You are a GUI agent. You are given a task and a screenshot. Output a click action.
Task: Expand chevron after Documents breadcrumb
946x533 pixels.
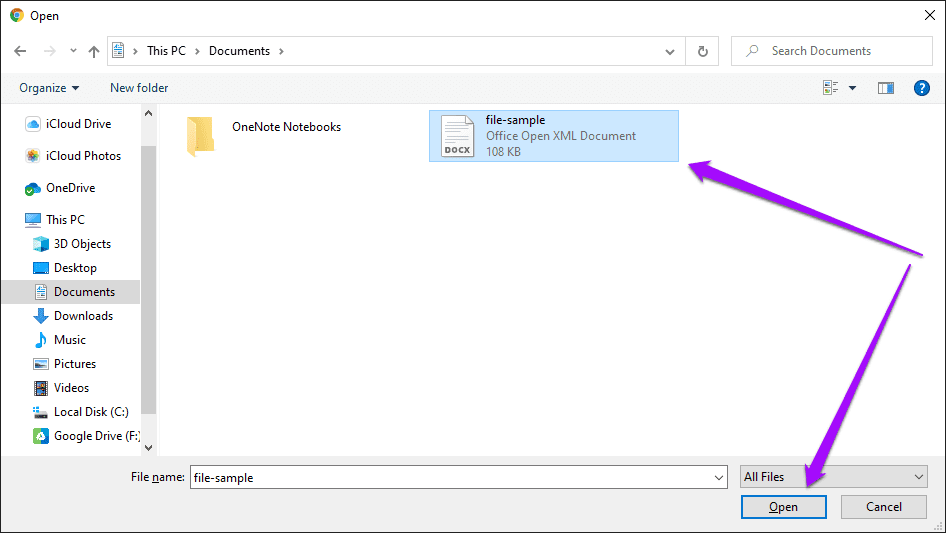point(281,51)
